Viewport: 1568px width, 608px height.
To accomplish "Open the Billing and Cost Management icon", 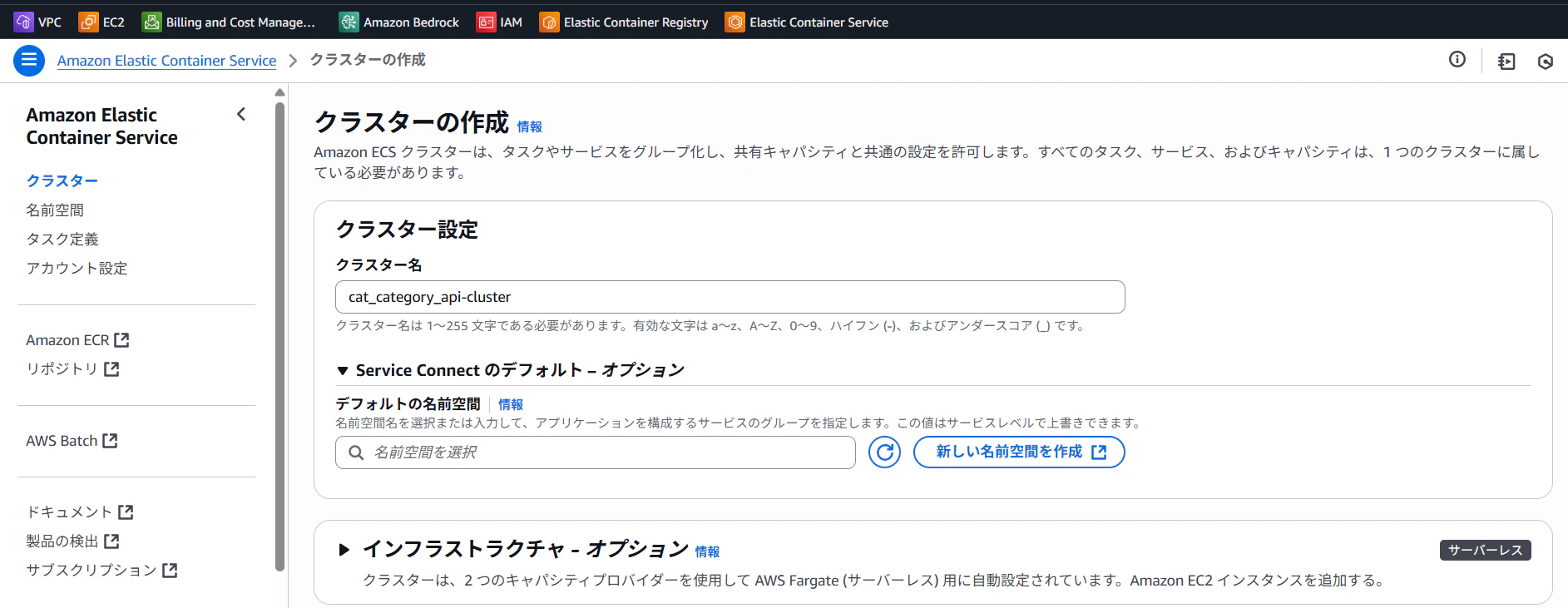I will point(151,22).
